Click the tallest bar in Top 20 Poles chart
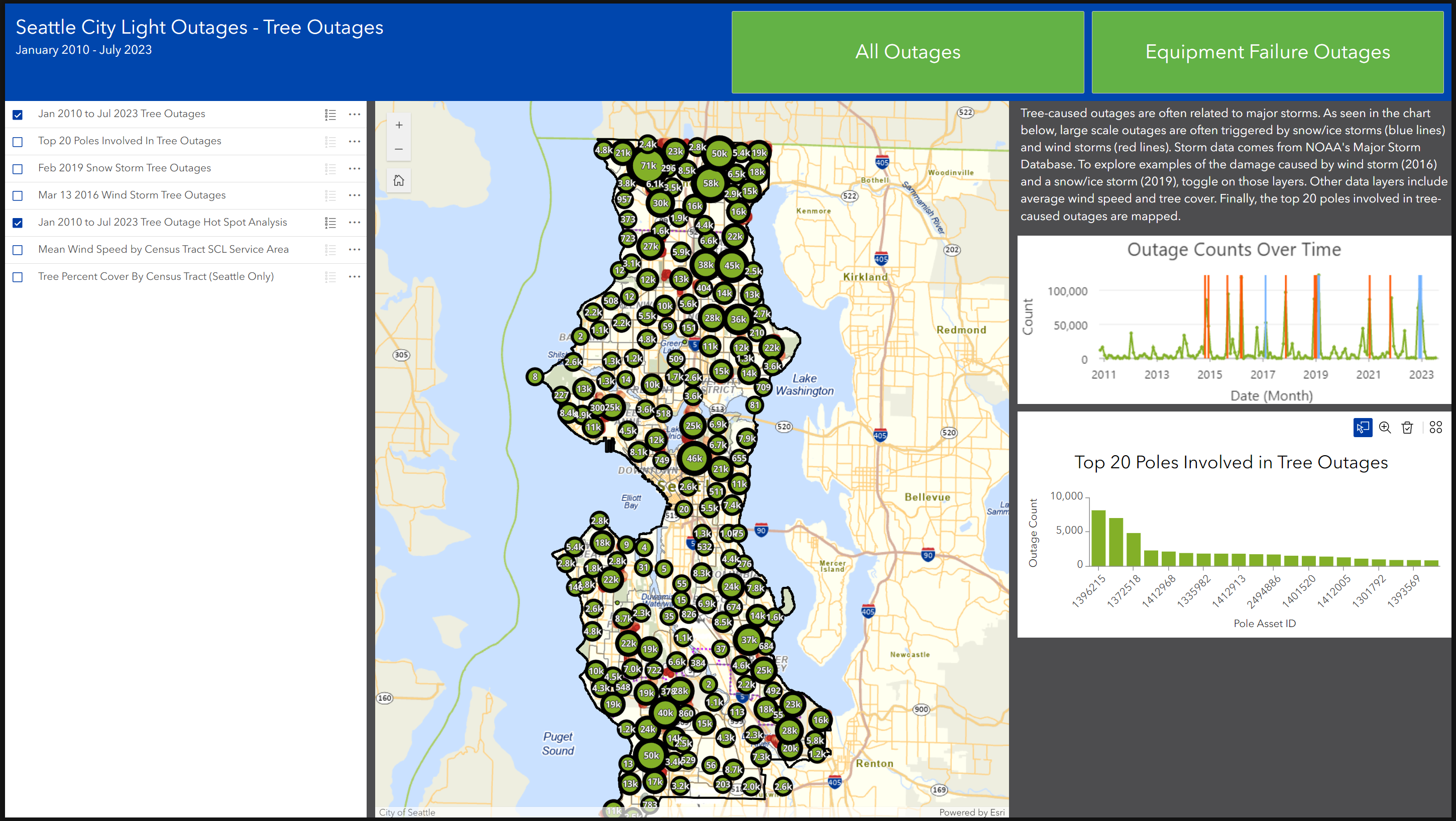This screenshot has height=821, width=1456. coord(1098,538)
